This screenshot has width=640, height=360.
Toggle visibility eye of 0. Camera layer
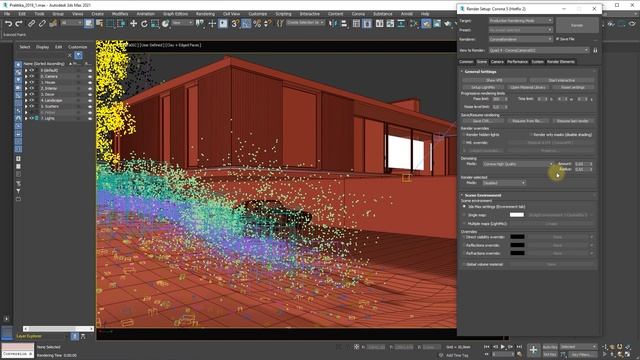(31, 76)
